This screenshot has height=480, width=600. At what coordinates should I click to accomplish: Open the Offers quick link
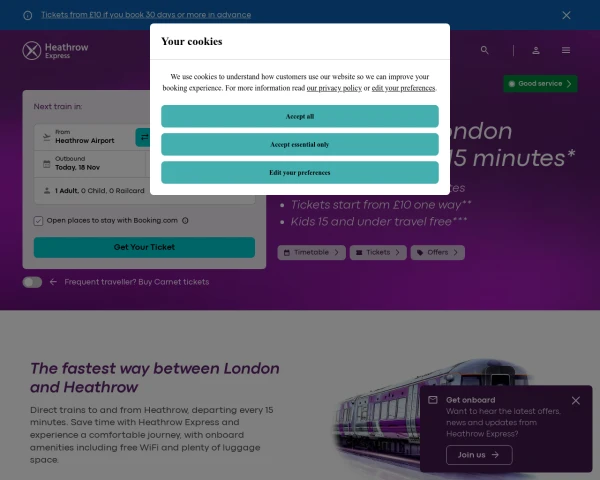438,252
